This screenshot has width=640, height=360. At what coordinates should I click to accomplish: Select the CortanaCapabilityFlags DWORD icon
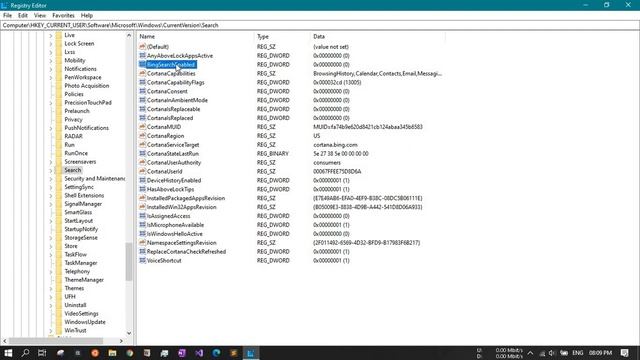142,82
